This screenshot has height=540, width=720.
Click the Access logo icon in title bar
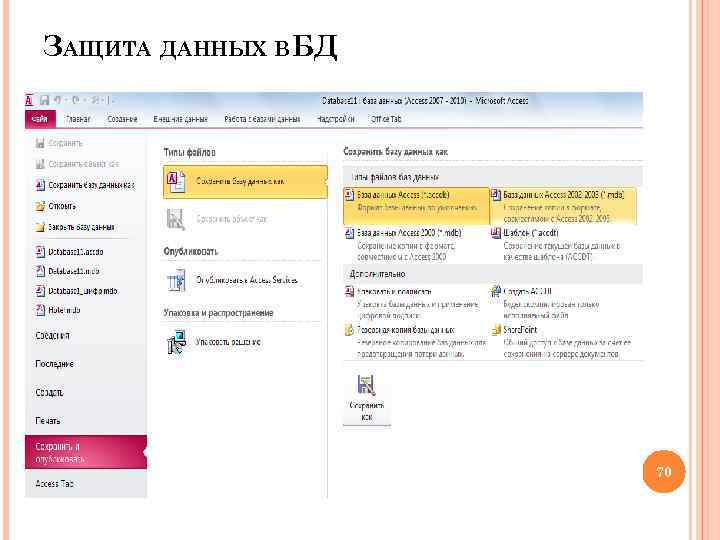click(x=29, y=100)
